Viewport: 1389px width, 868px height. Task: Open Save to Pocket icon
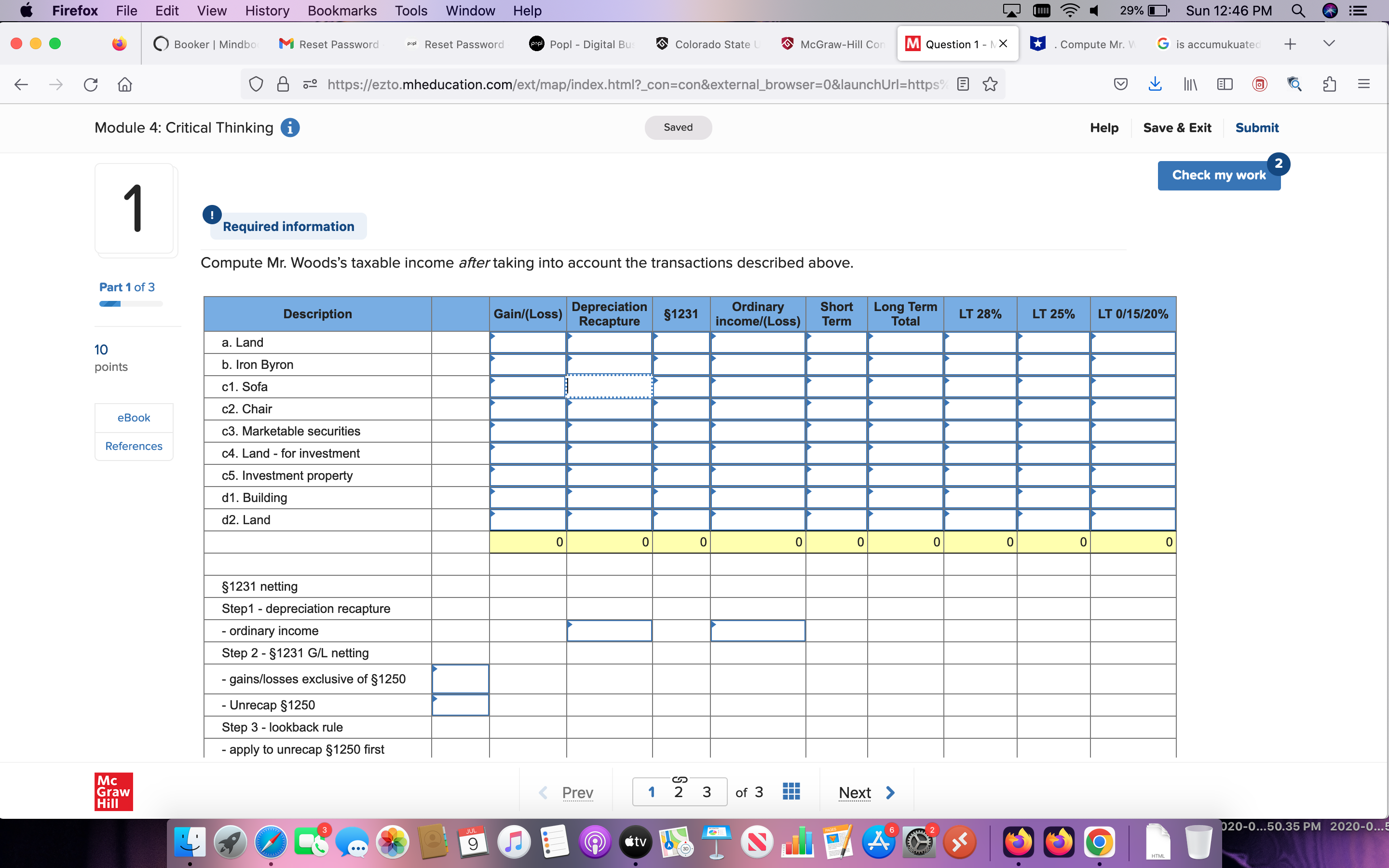[1120, 84]
